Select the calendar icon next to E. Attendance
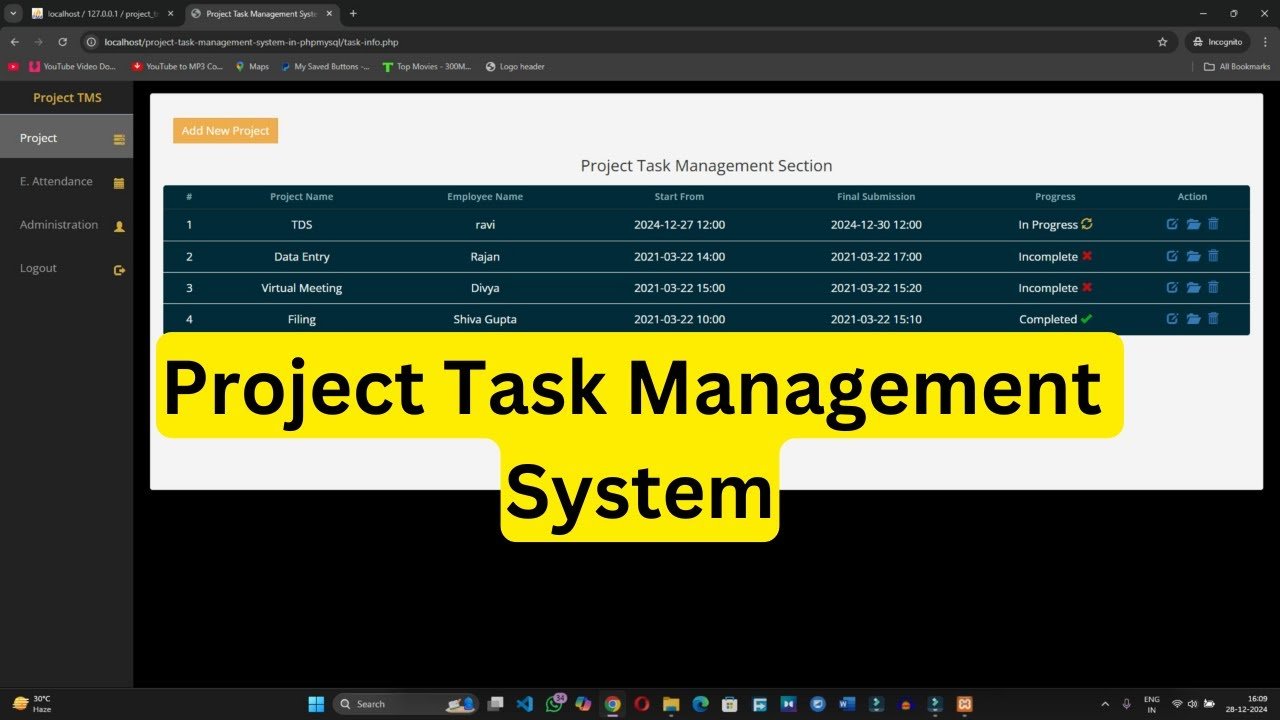This screenshot has height=720, width=1280. click(x=119, y=182)
